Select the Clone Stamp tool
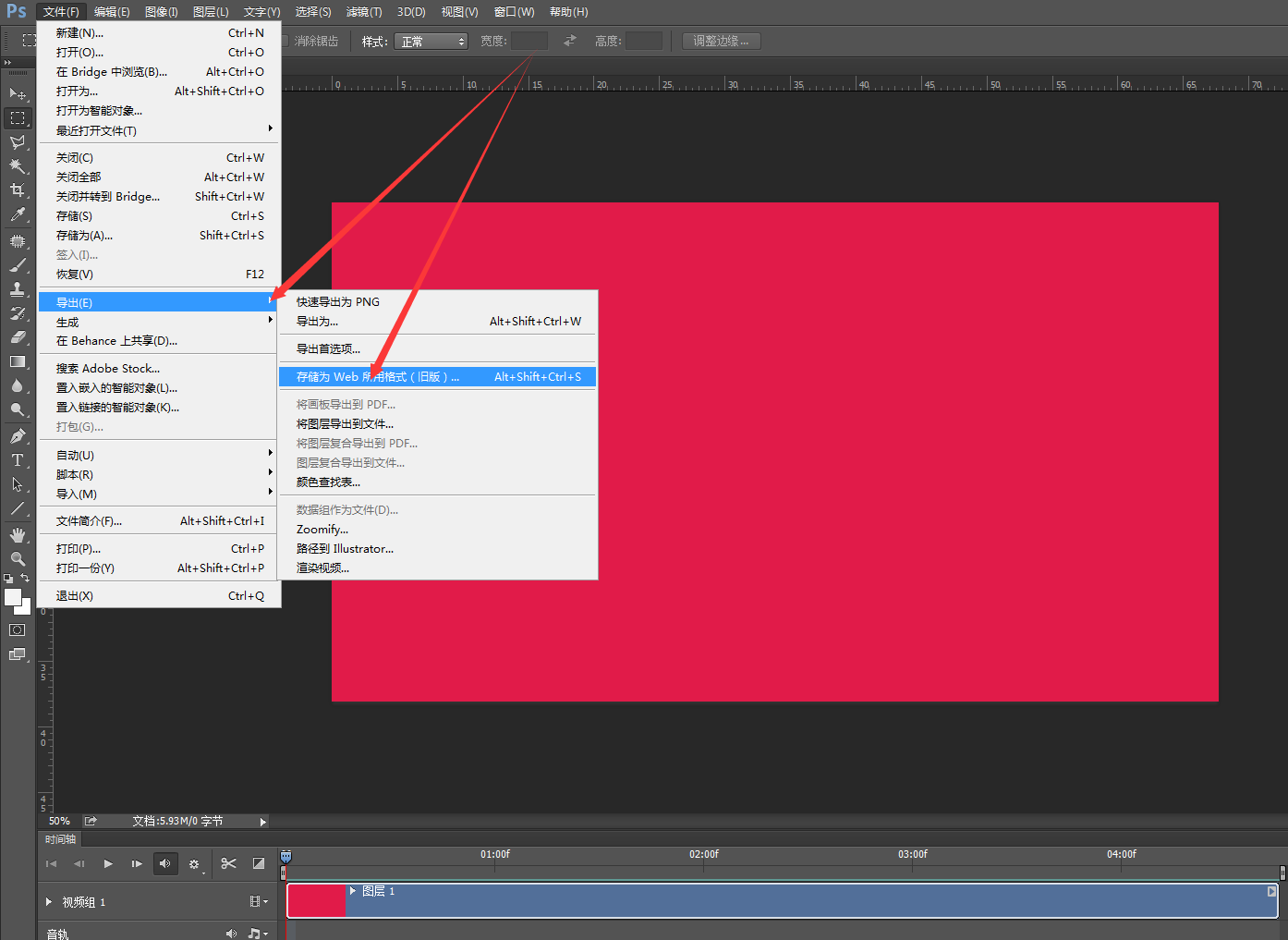This screenshot has width=1288, height=940. (x=18, y=289)
